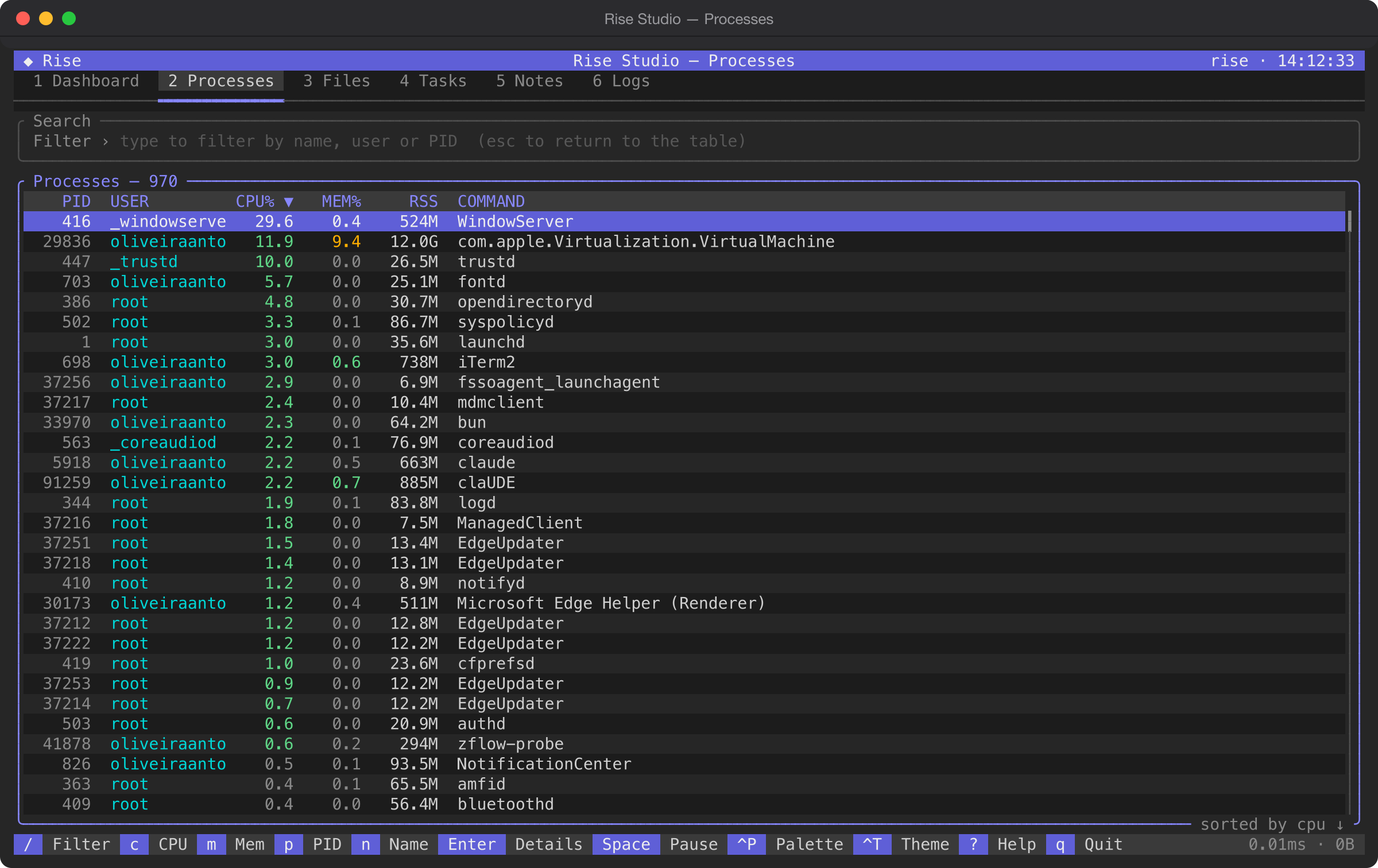Select the 2 Processes tab

221,81
